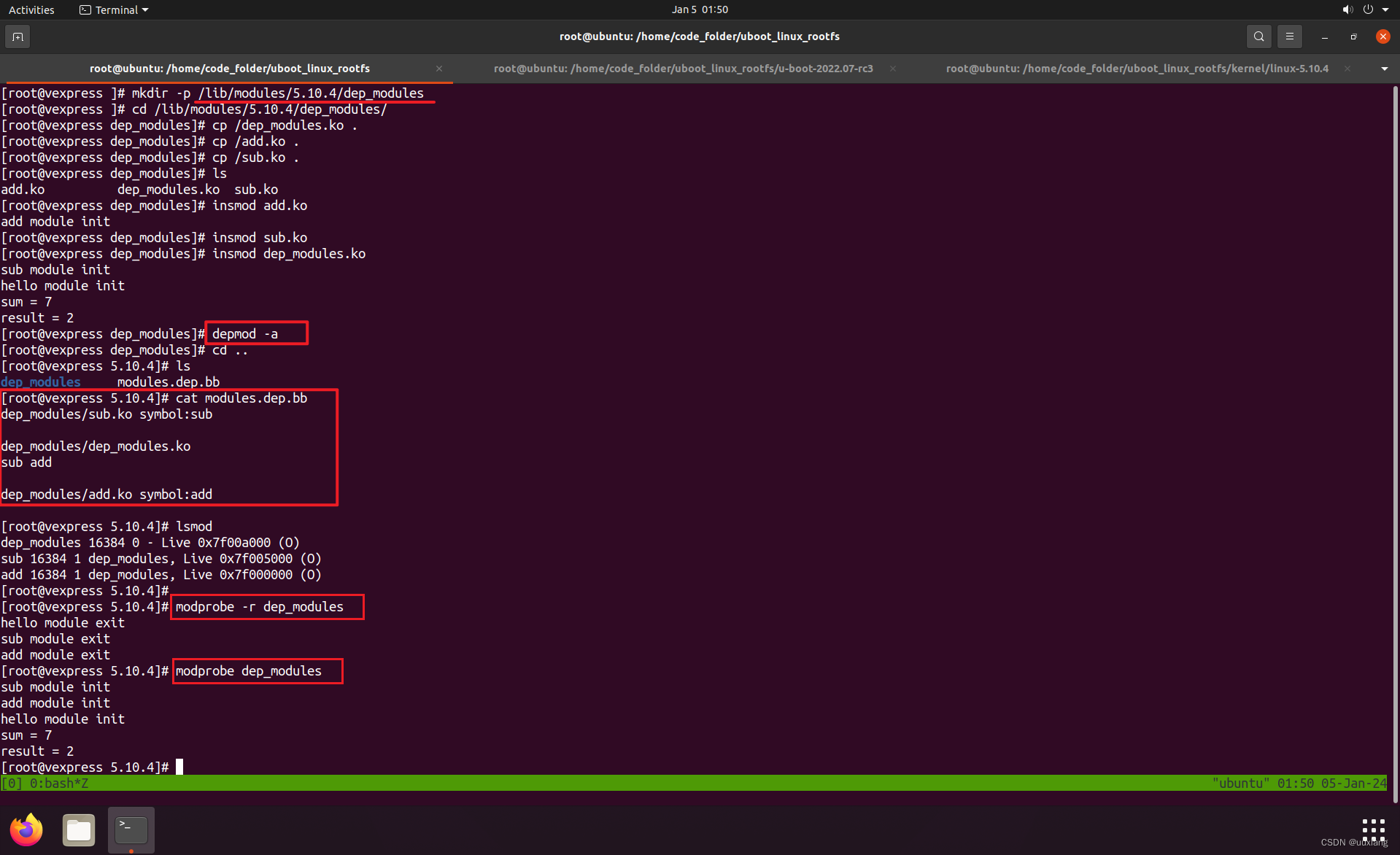The height and width of the screenshot is (855, 1400).
Task: Open the clock showing Jan 5 01:50
Action: click(x=700, y=9)
